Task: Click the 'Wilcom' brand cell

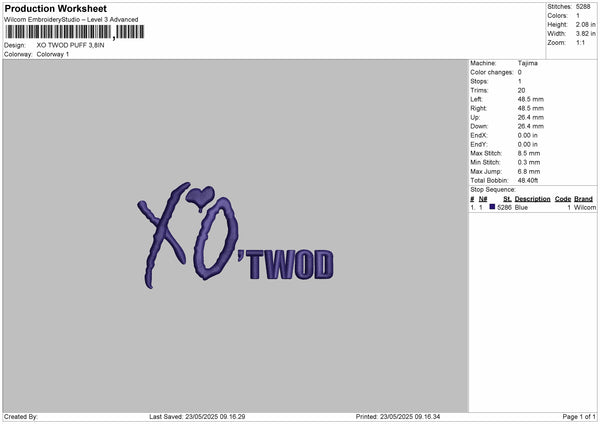Action: coord(585,207)
